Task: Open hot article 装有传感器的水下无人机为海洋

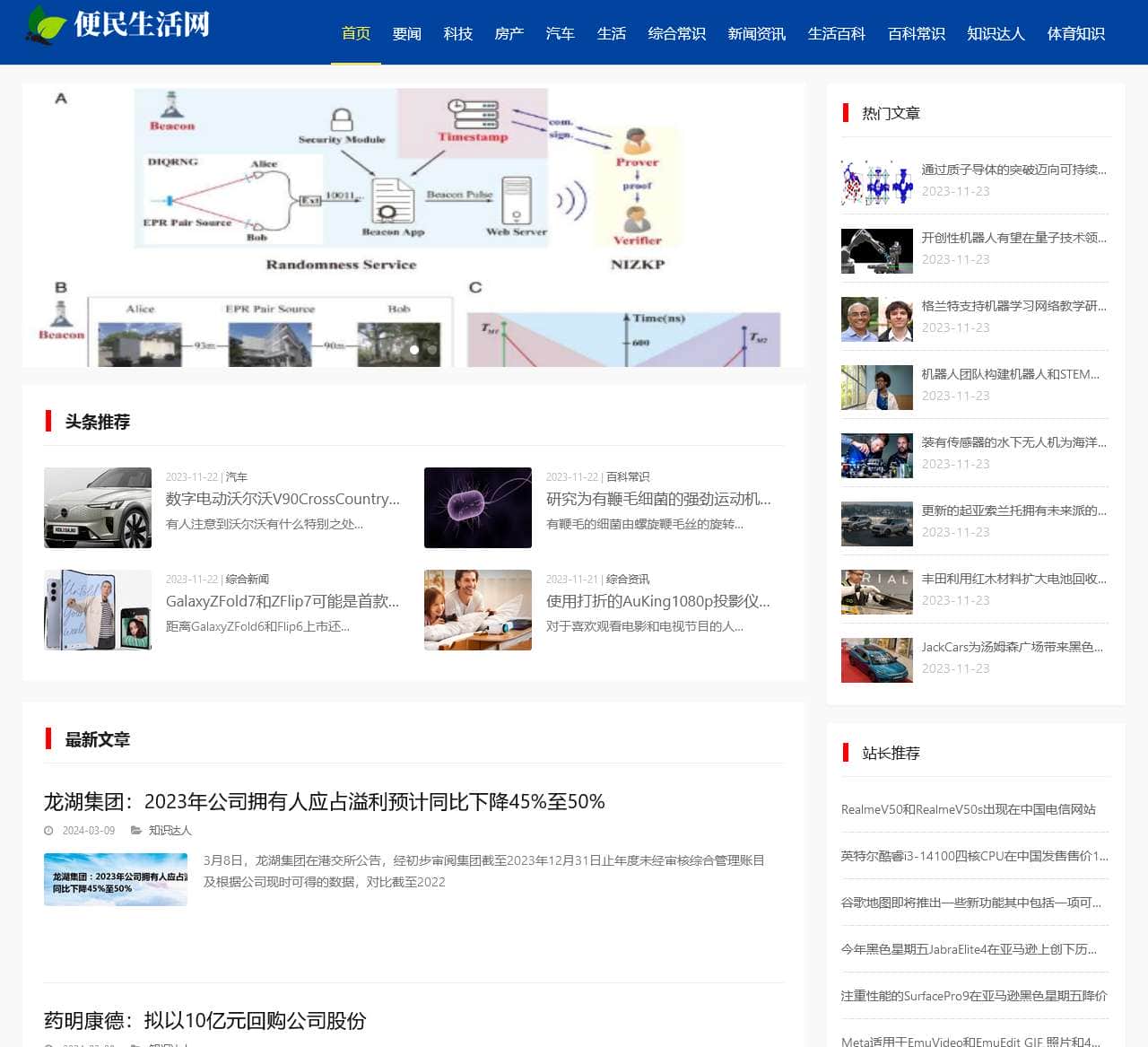Action: pyautogui.click(x=1014, y=442)
